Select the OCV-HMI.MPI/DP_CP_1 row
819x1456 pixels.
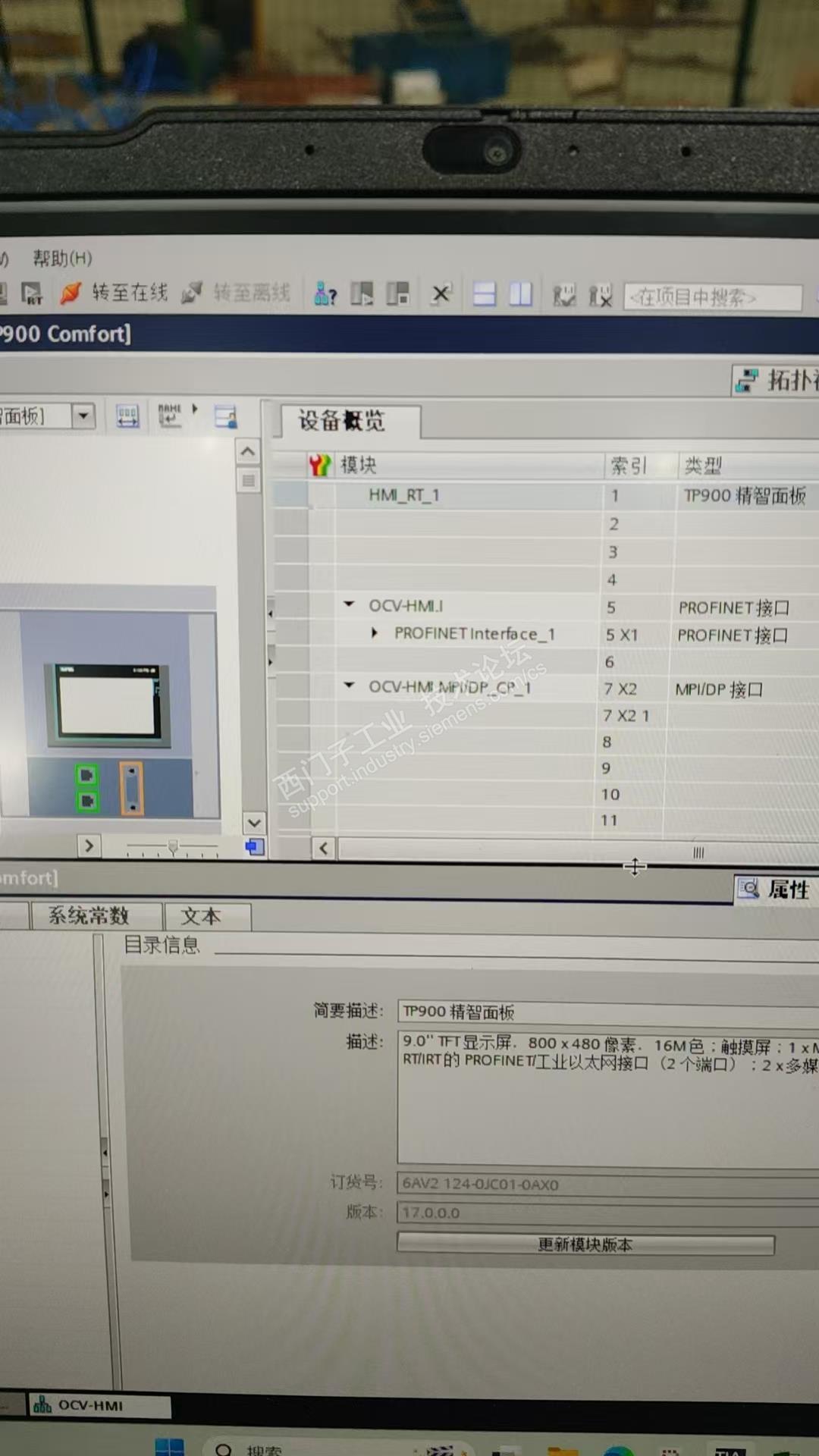[x=546, y=688]
